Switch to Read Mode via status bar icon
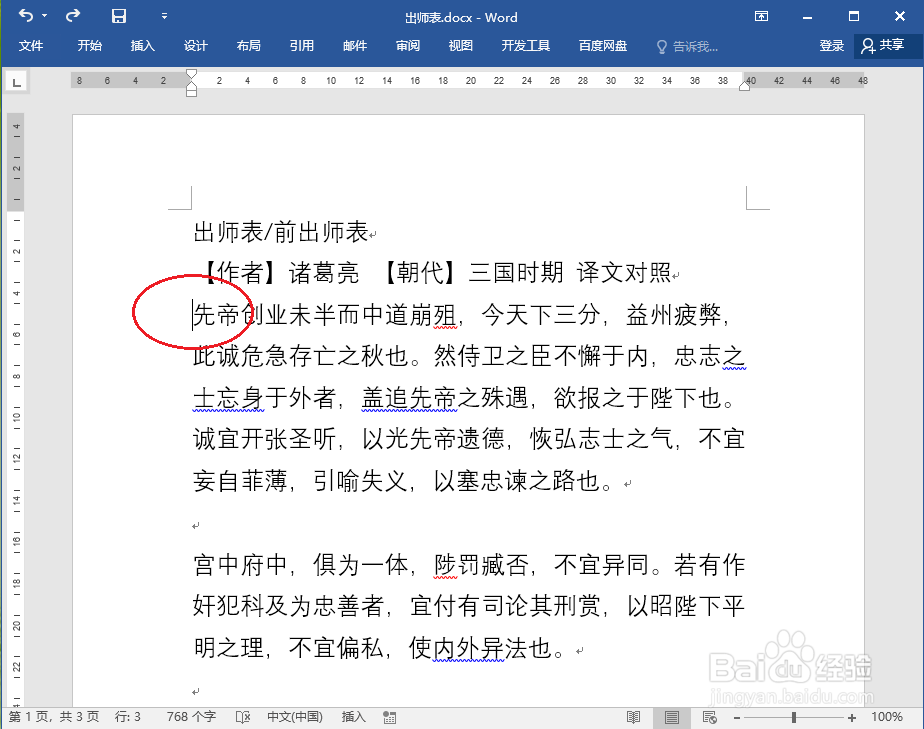Screen dimensions: 924x729 [x=632, y=716]
